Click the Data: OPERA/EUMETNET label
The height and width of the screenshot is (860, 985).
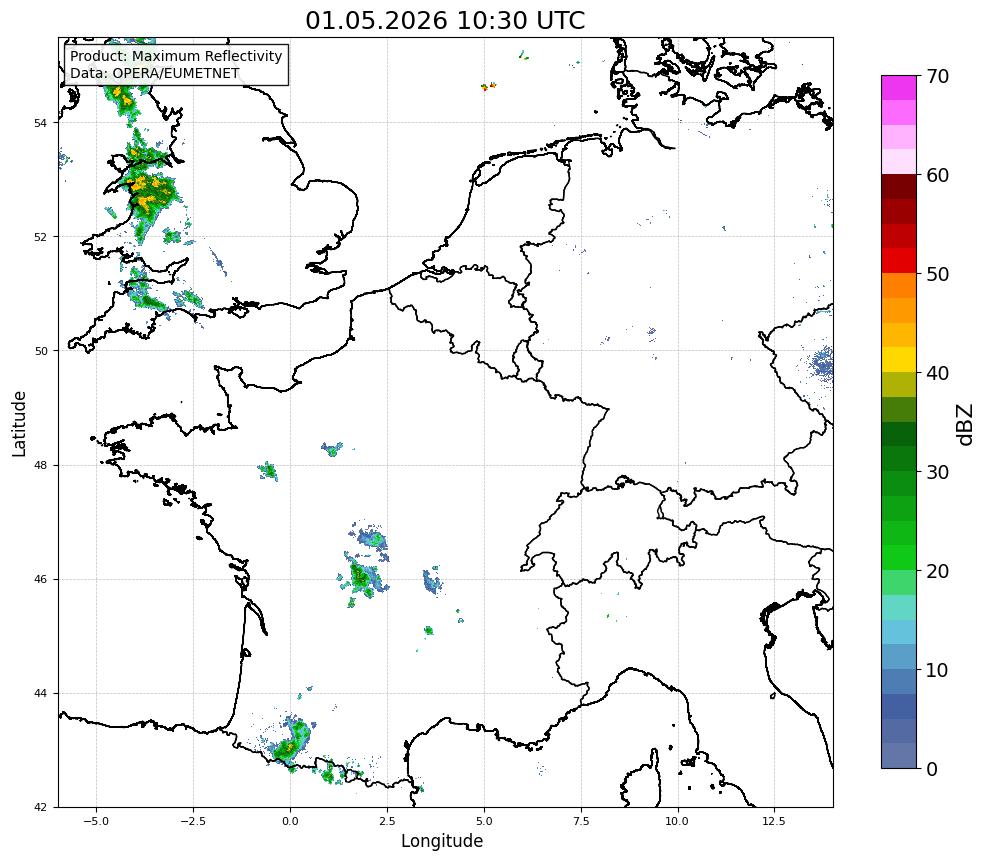(x=155, y=73)
